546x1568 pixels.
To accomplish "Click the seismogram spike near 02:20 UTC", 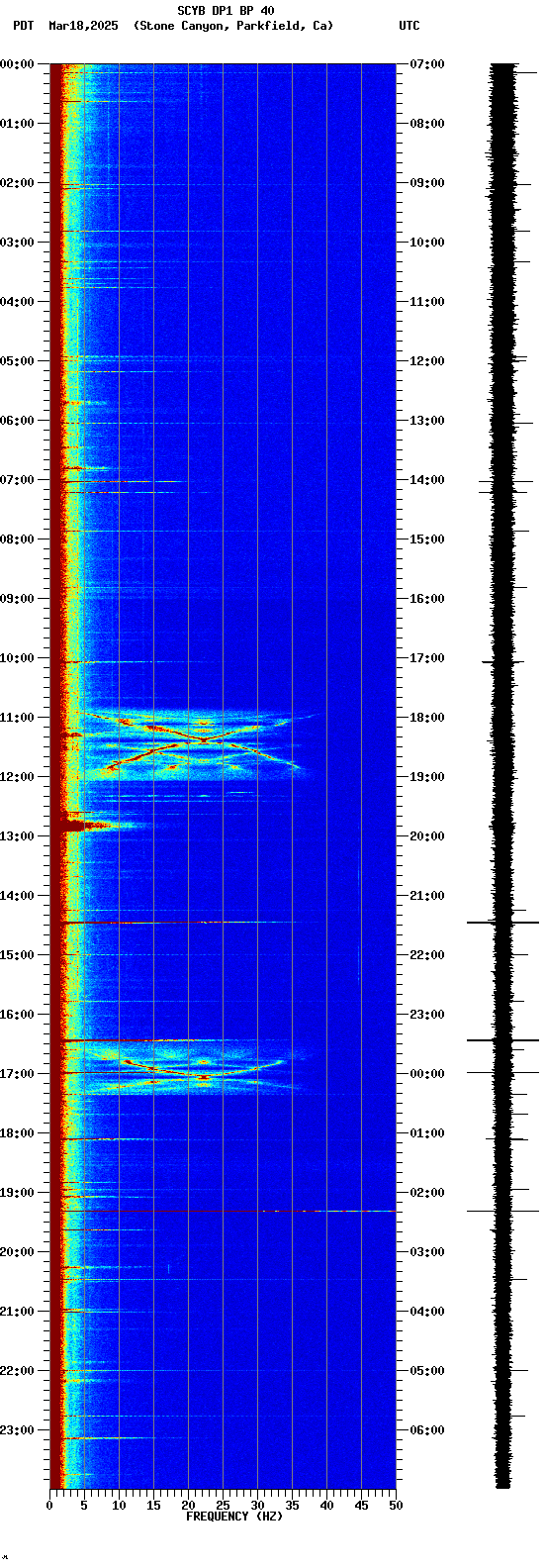I will 503,1211.
